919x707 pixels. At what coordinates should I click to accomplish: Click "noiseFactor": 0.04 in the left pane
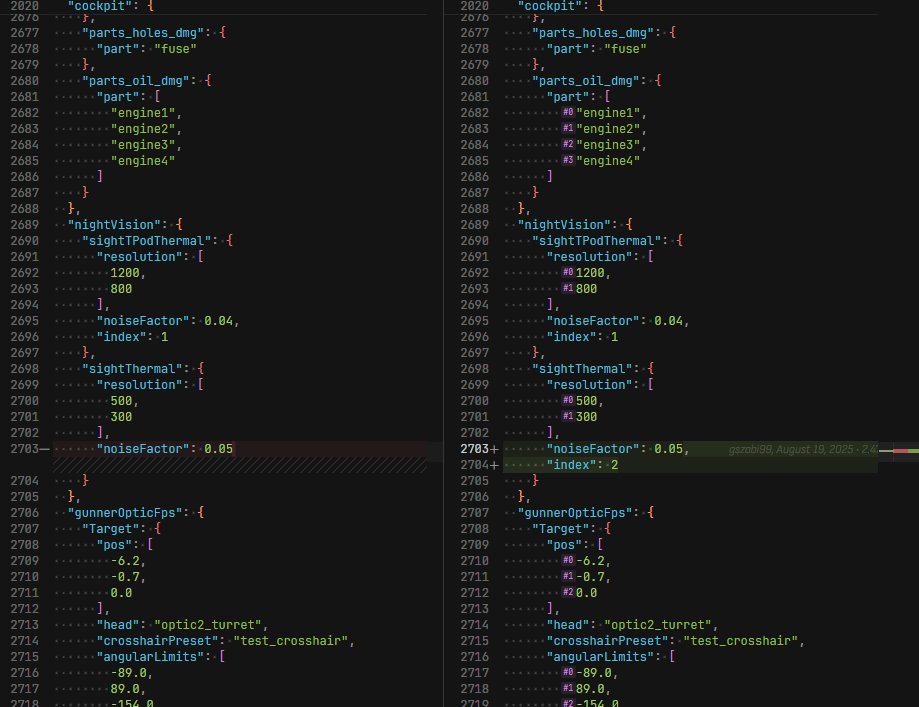coord(165,321)
